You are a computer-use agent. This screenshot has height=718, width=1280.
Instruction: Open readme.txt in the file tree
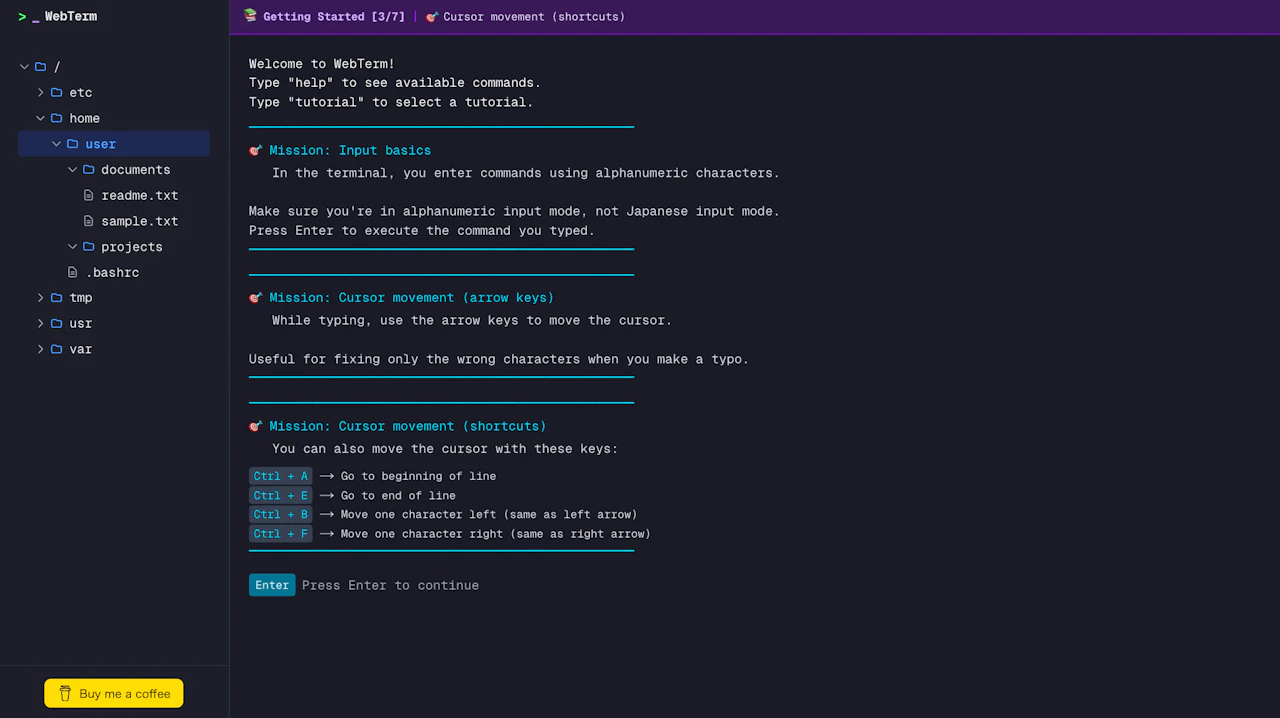(x=140, y=195)
